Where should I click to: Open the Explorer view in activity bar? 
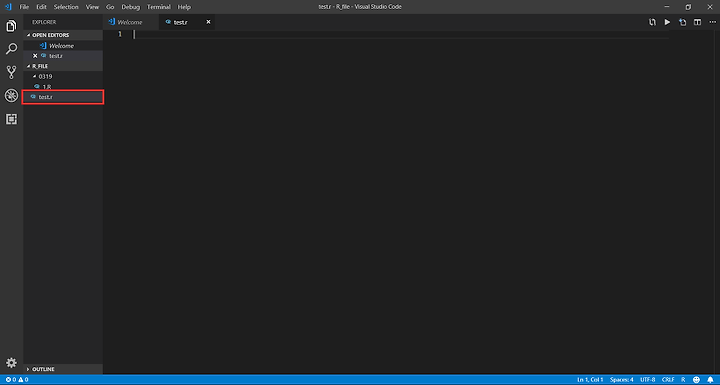click(x=11, y=26)
